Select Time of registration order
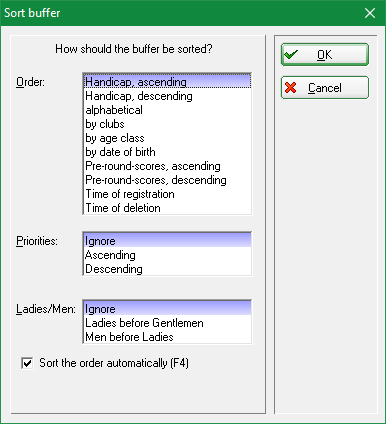 (x=167, y=194)
